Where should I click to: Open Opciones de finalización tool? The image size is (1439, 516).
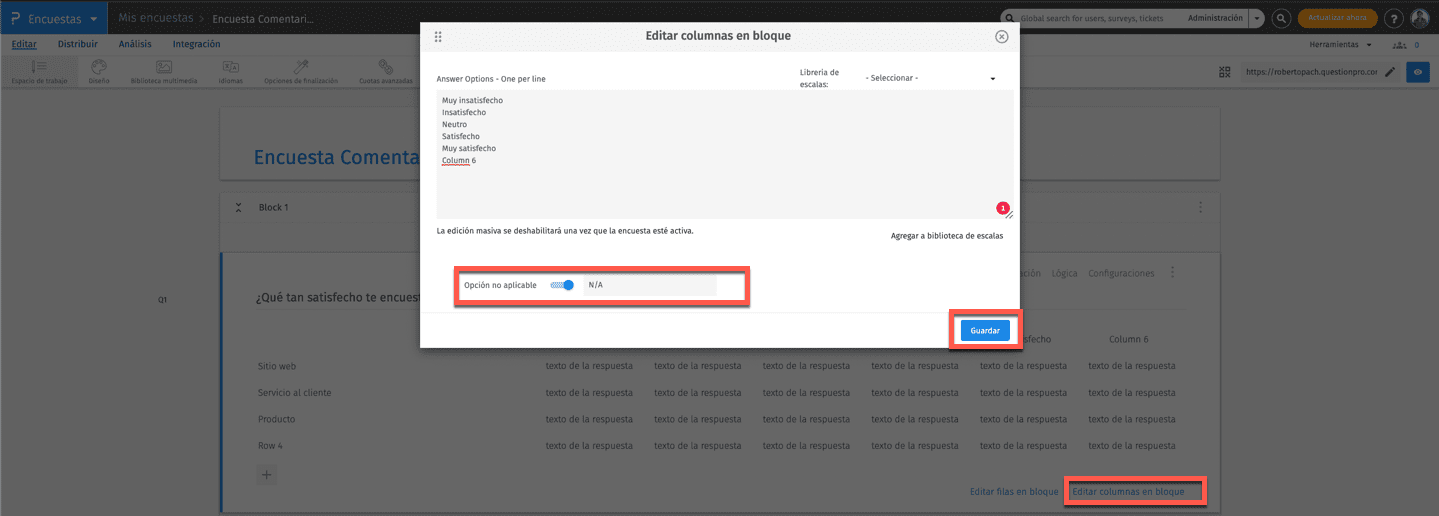pyautogui.click(x=300, y=71)
